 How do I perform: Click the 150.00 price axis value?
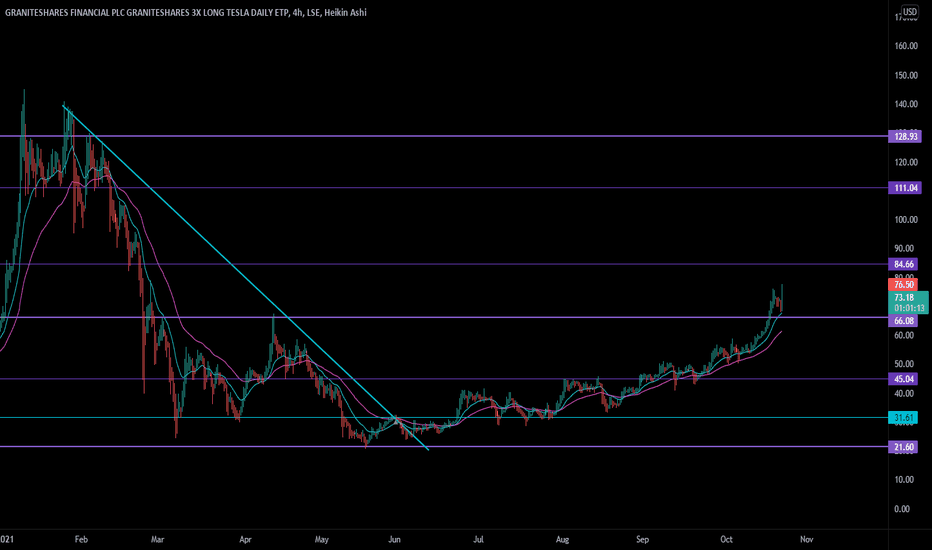906,76
